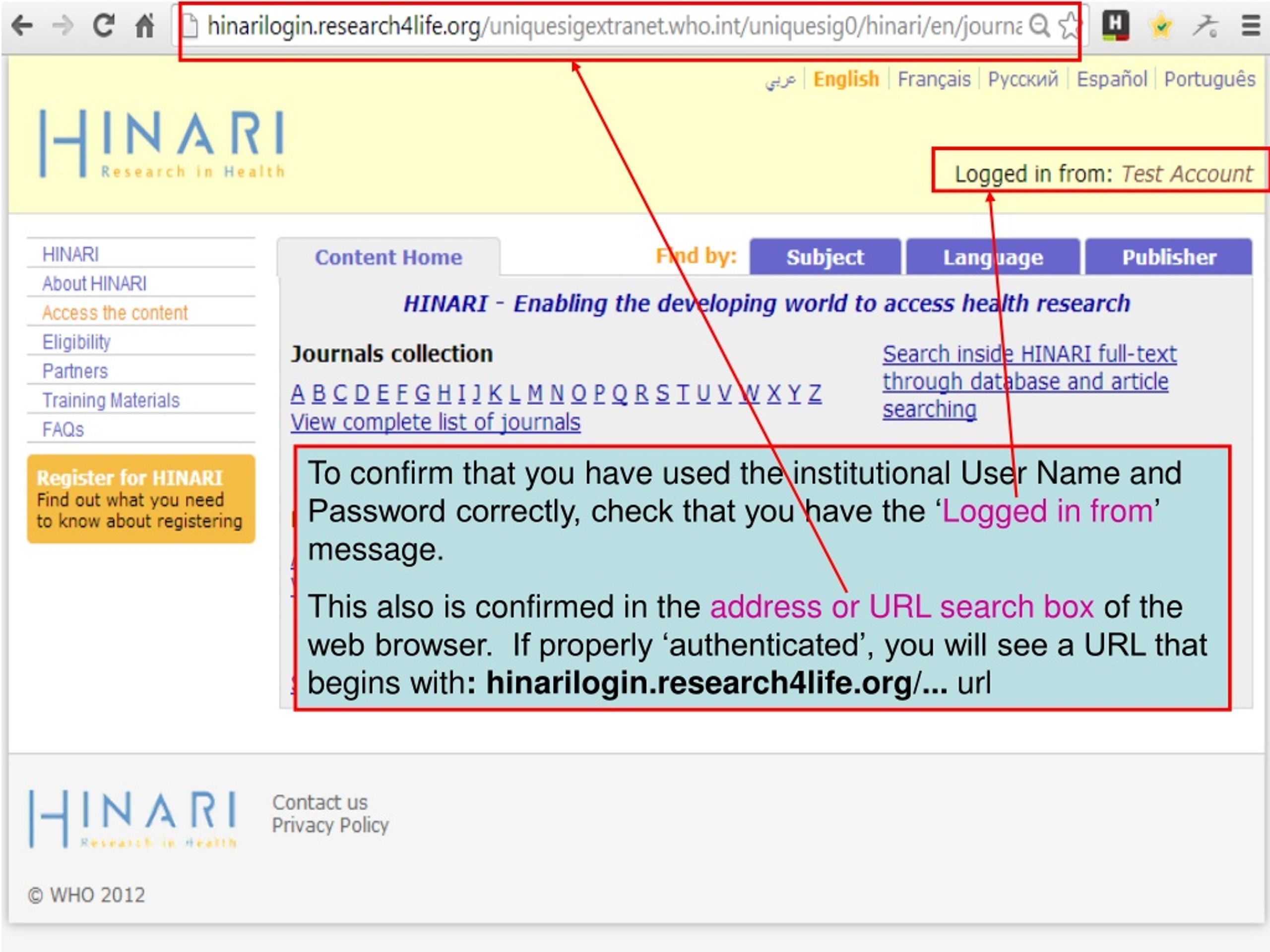Viewport: 1270px width, 952px height.
Task: Switch language to Русский
Action: click(x=1022, y=79)
